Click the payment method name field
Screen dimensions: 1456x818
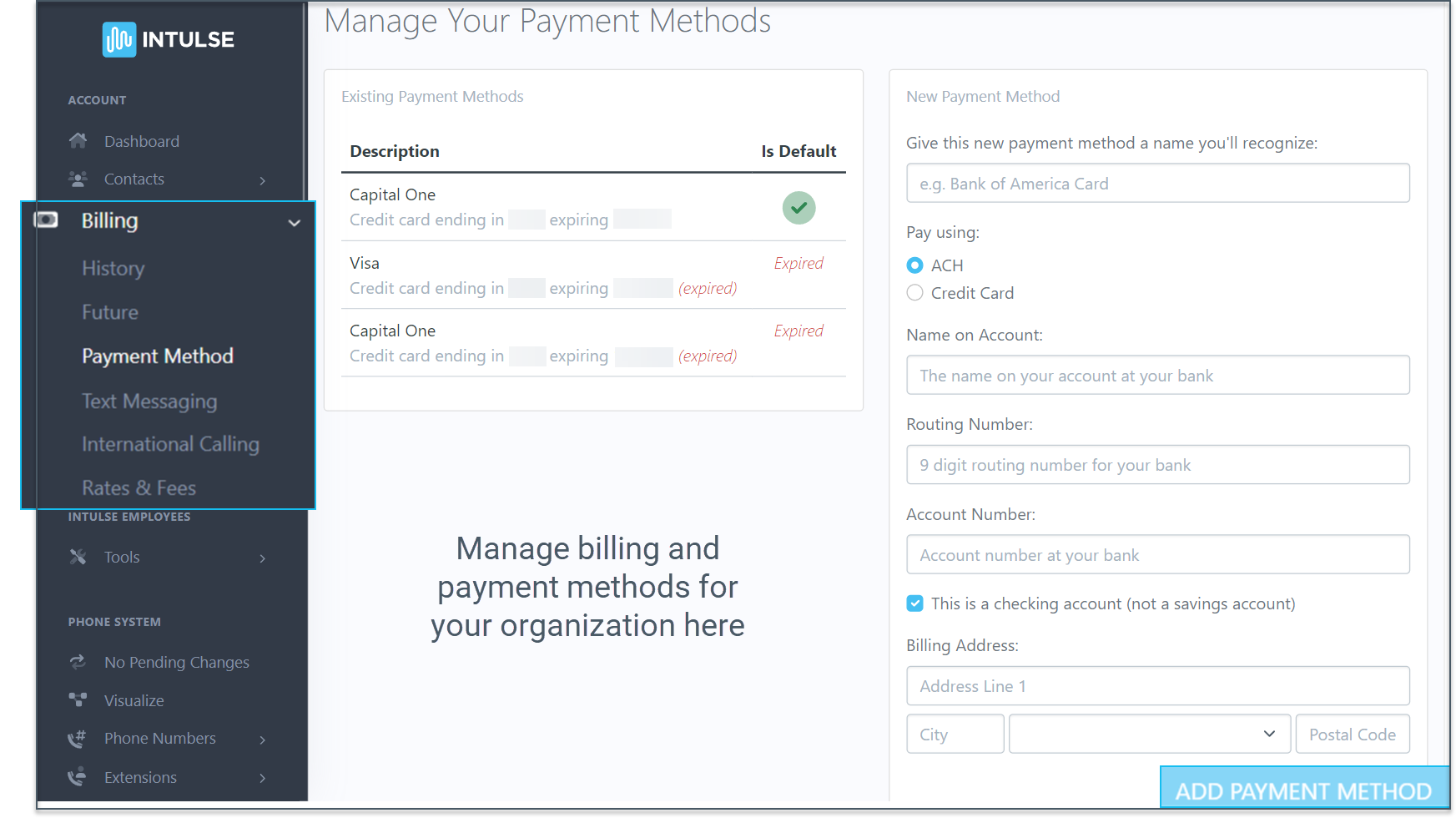click(1157, 183)
